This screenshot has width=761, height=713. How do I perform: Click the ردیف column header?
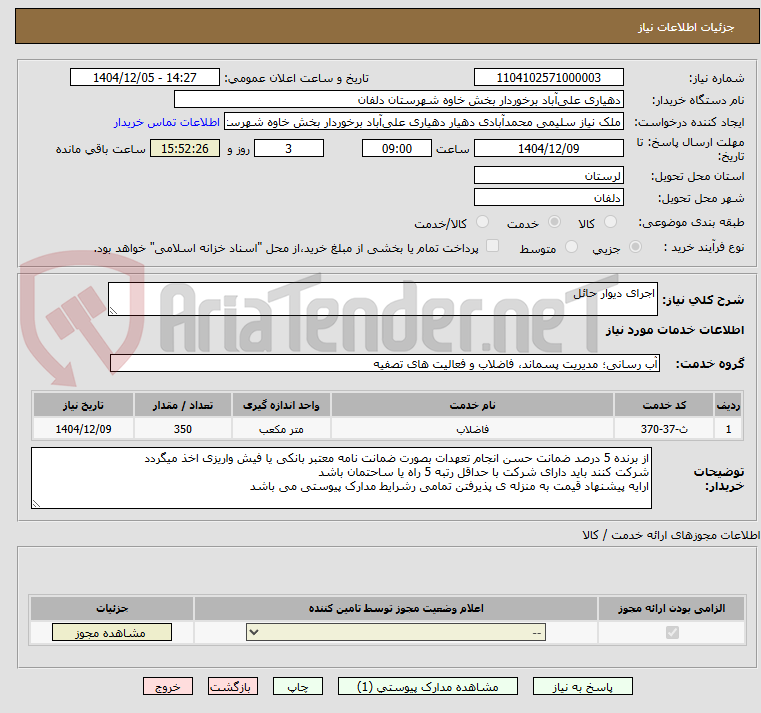[x=728, y=405]
